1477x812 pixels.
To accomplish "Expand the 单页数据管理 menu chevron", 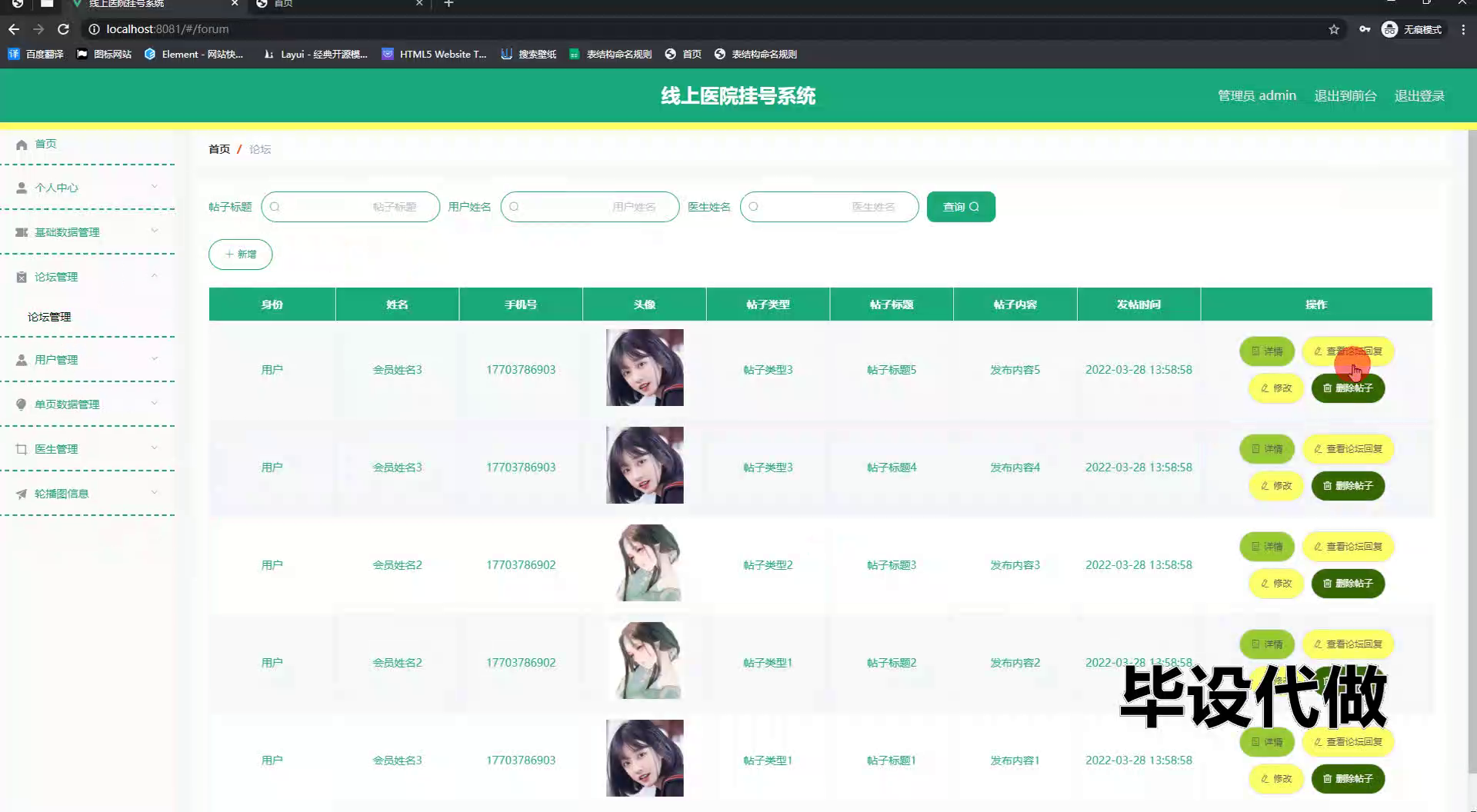I will pyautogui.click(x=154, y=403).
